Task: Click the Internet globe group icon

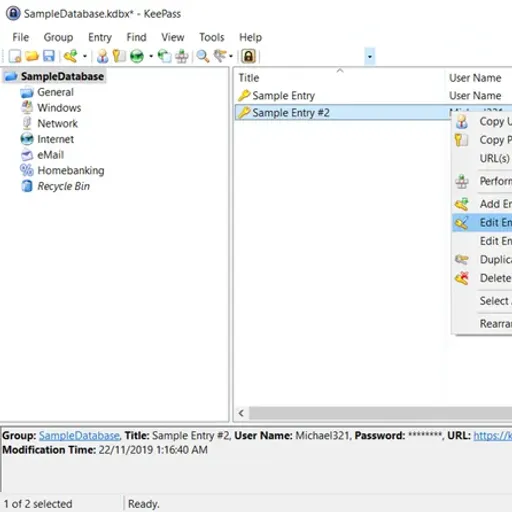Action: click(27, 139)
